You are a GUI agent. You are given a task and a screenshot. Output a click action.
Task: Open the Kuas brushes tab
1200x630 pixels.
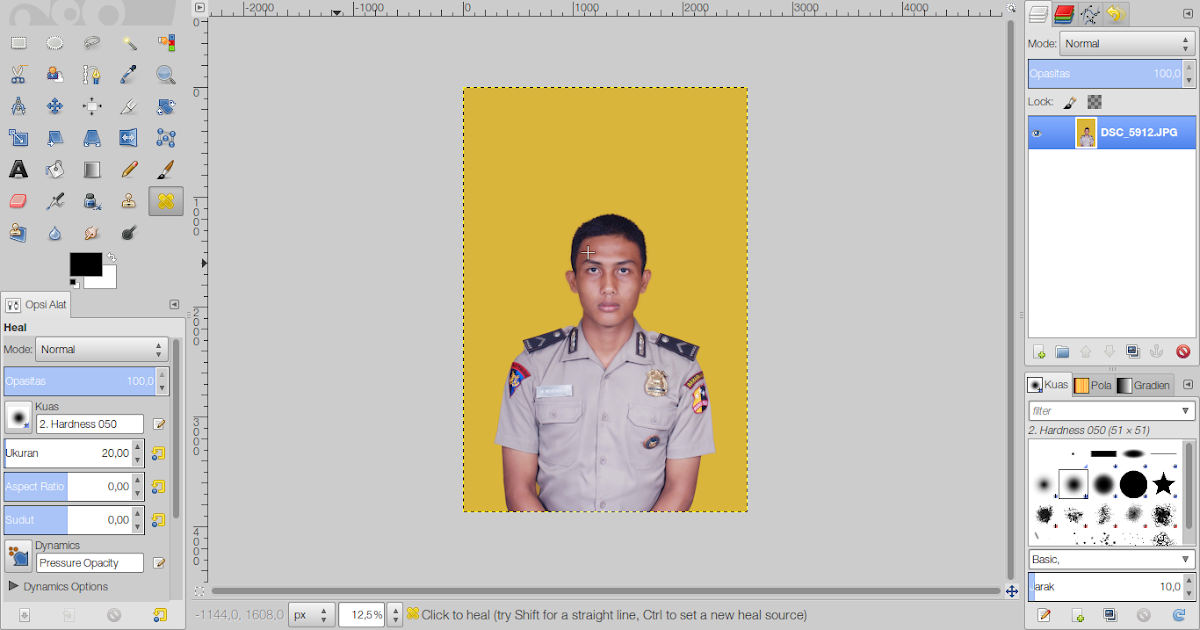tap(1049, 385)
